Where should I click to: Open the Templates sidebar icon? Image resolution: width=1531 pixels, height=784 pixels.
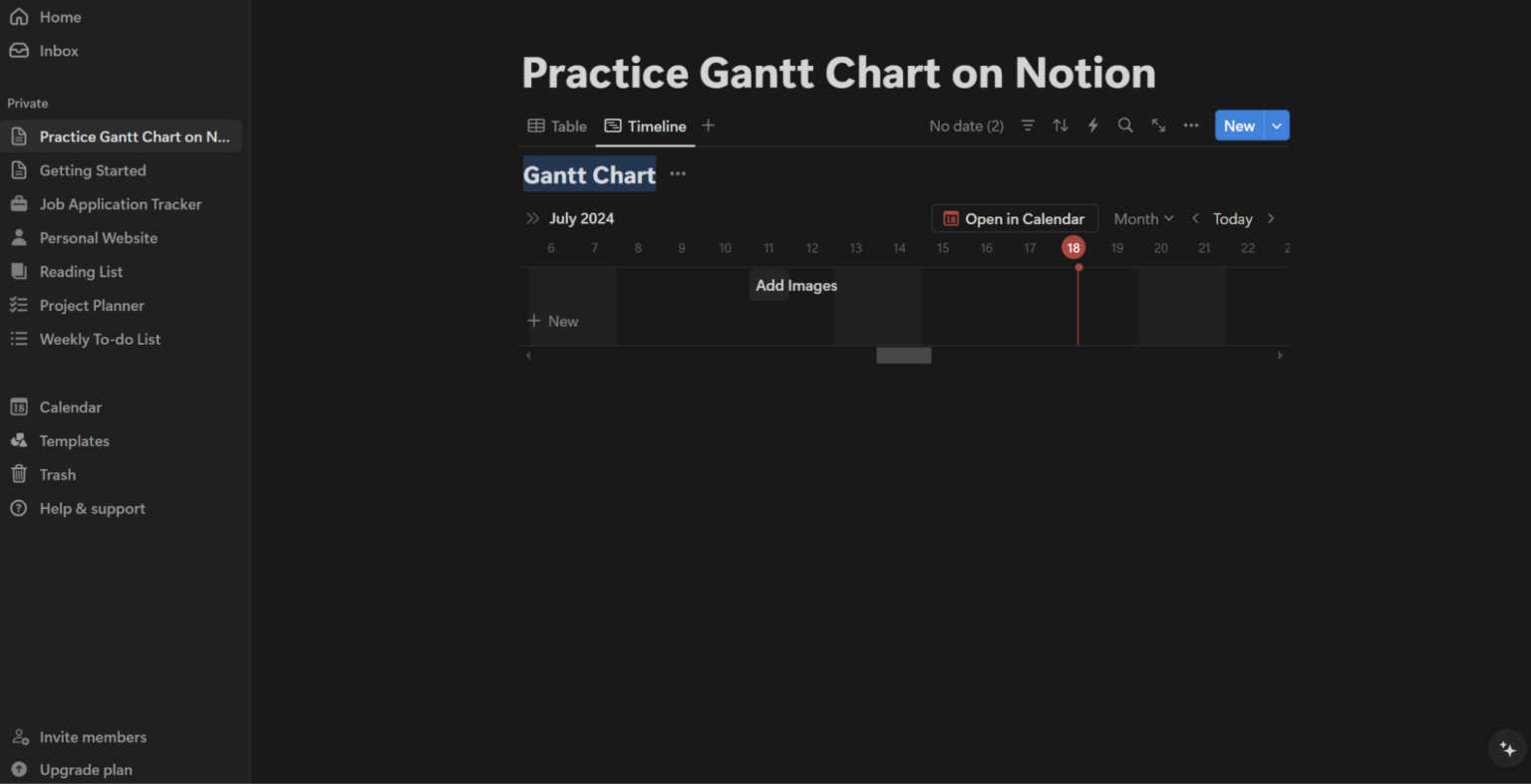pyautogui.click(x=20, y=440)
